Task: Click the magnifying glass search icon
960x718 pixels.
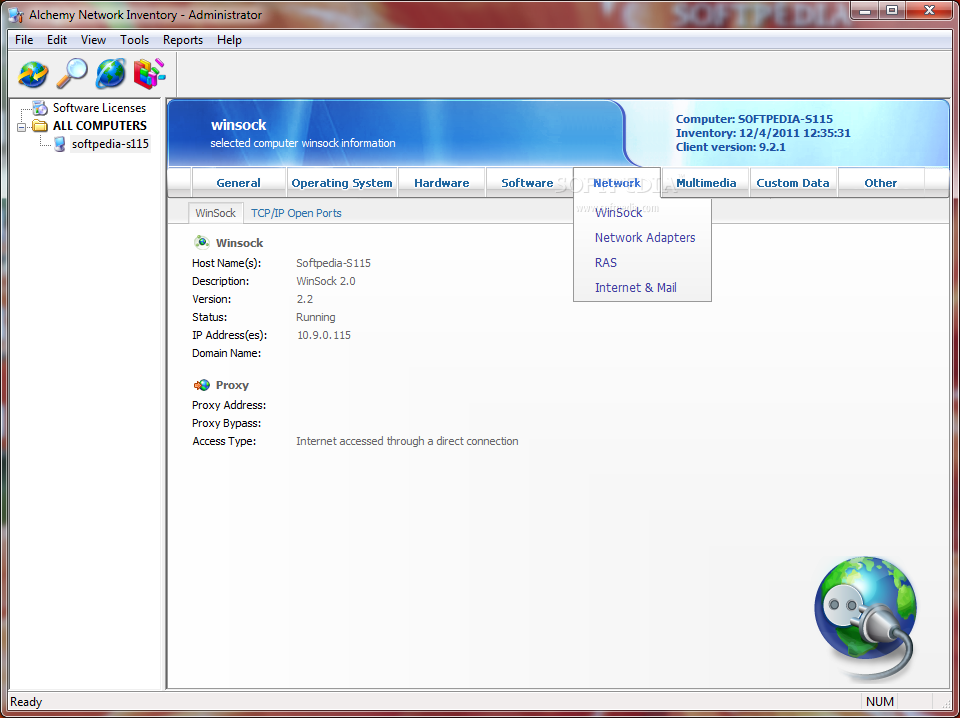Action: [x=72, y=73]
